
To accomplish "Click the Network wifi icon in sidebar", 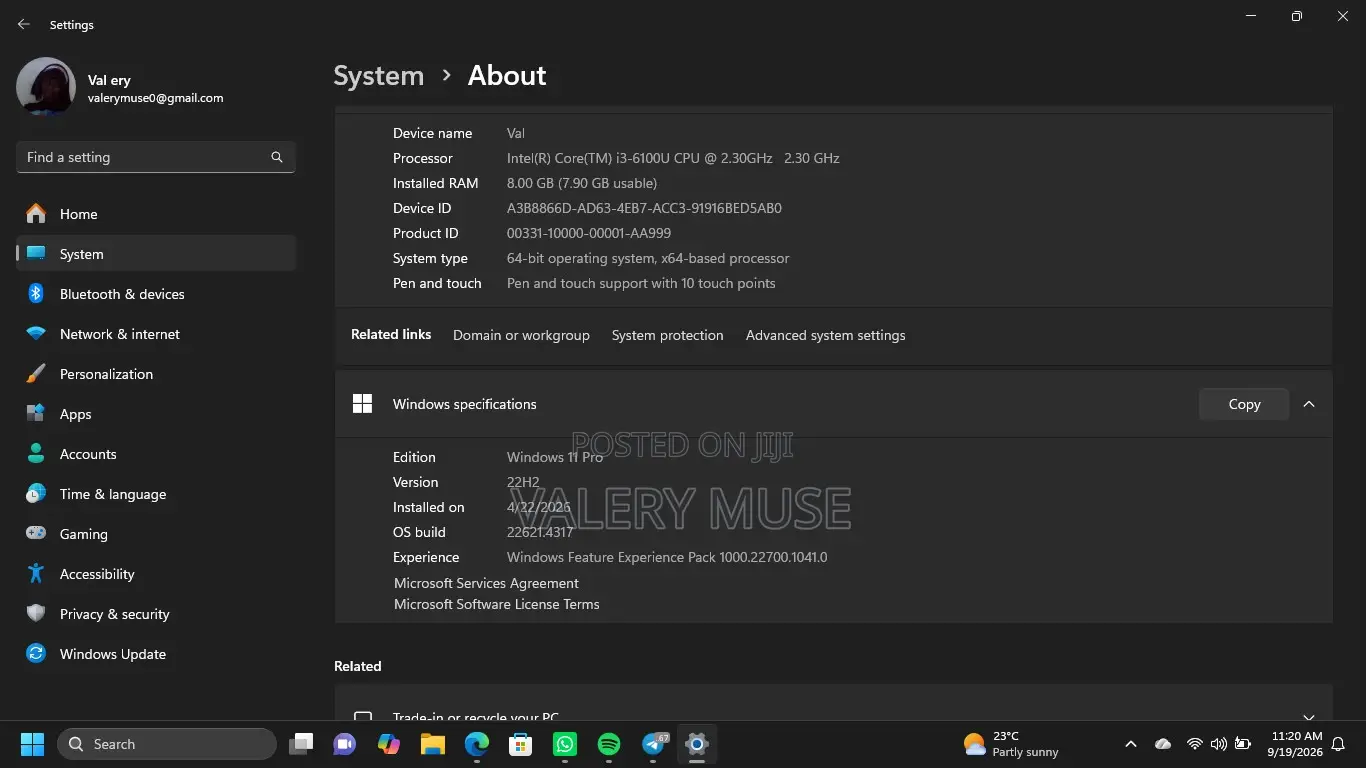I will [36, 334].
